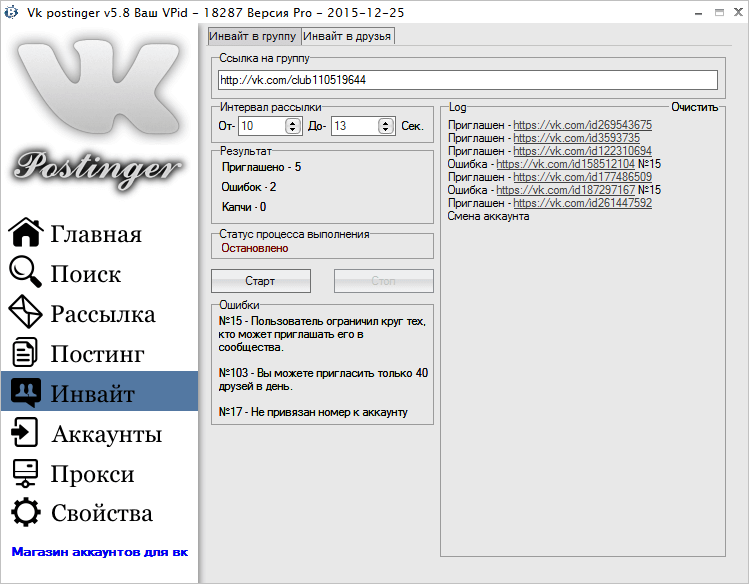Viewport: 749px width, 584px height.
Task: Open log link id3593735
Action: click(x=576, y=138)
